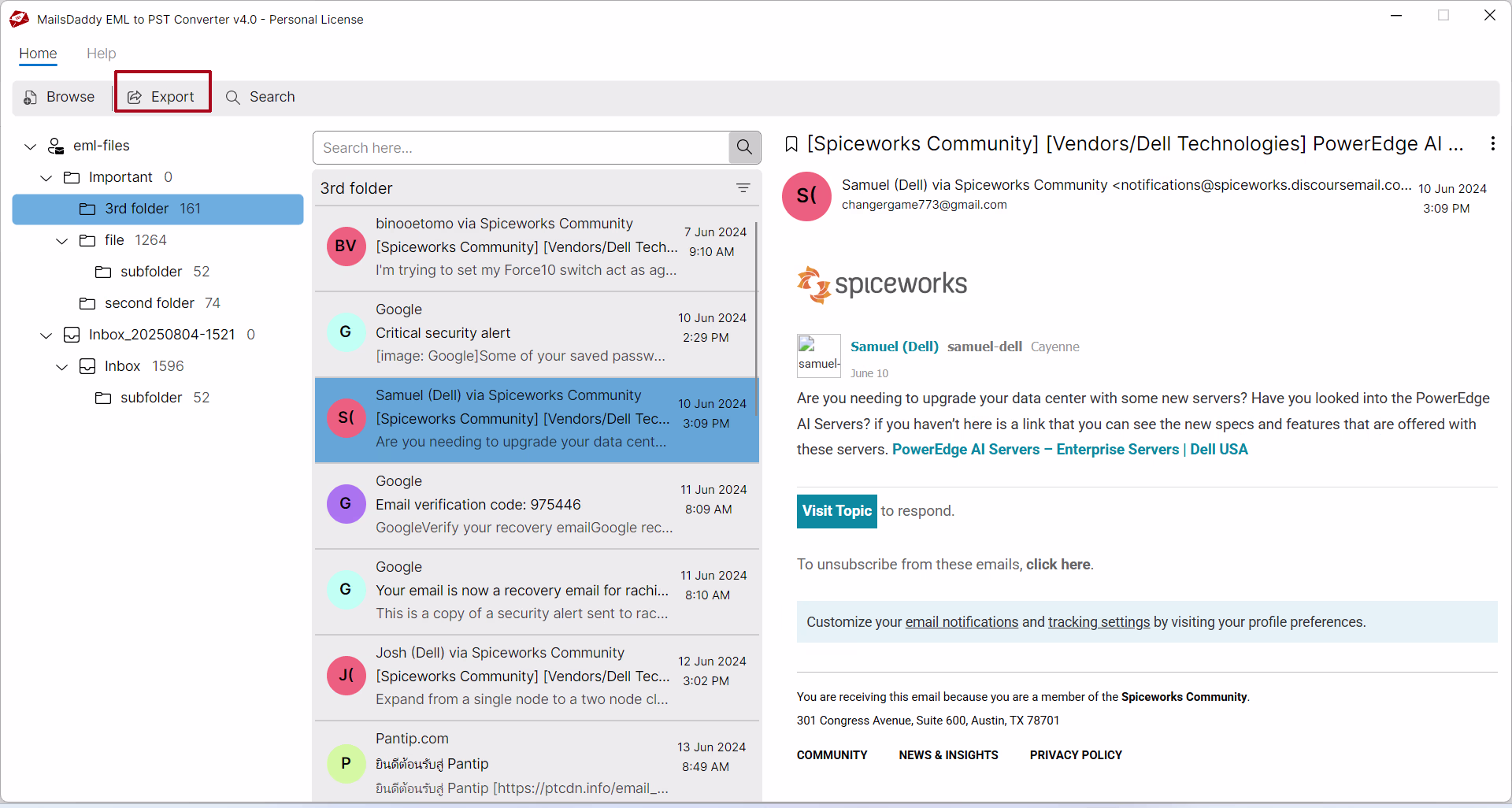The width and height of the screenshot is (1512, 808).
Task: Open the binooetomo via Spiceworks Community email
Action: [535, 247]
